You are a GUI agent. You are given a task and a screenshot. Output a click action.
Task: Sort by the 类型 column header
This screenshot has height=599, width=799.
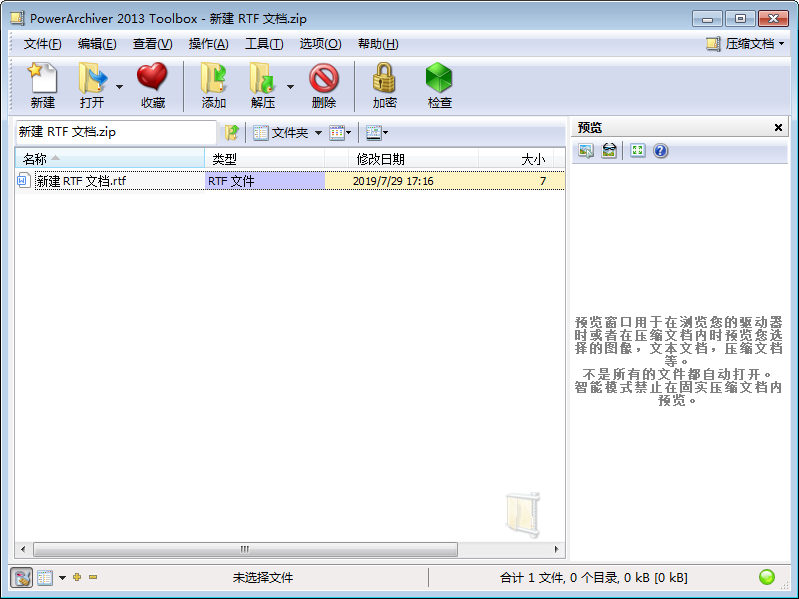264,159
